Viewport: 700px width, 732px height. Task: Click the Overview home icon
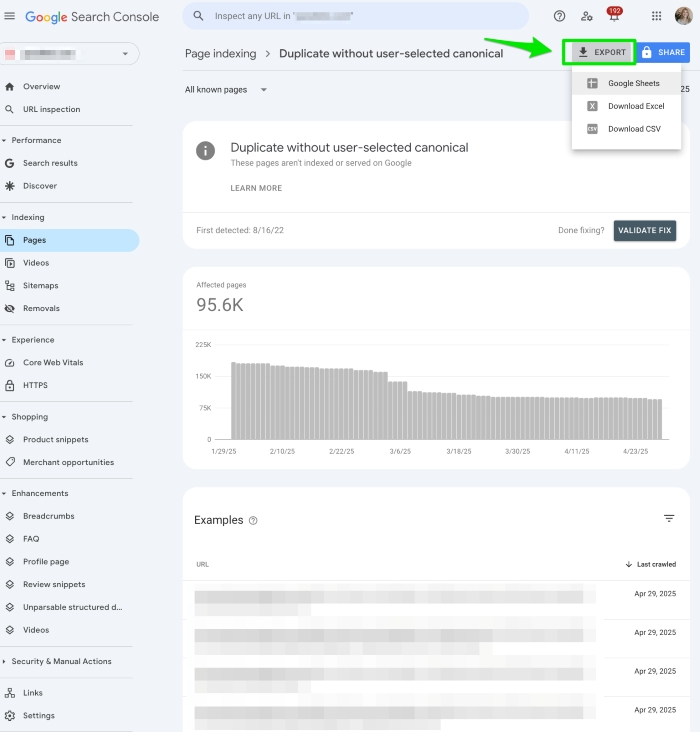click(x=9, y=86)
